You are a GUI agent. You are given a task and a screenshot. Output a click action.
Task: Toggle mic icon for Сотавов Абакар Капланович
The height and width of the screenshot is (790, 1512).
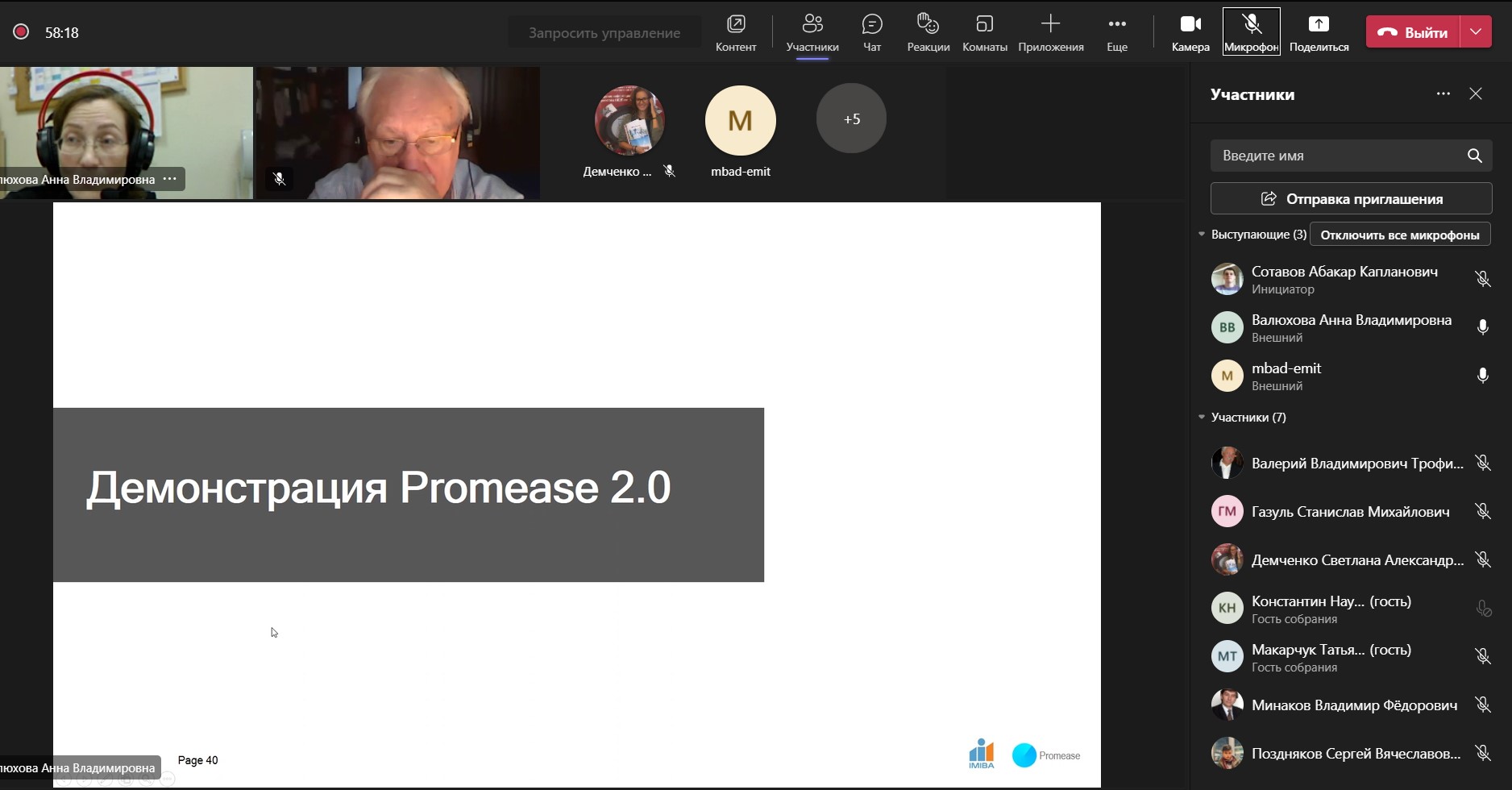(1482, 279)
